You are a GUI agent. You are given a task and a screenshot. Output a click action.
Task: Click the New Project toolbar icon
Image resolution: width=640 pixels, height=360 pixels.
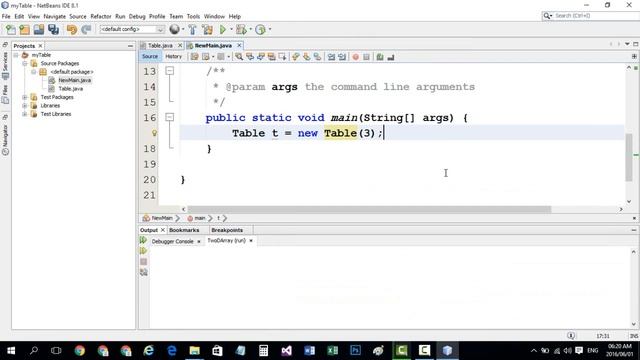click(24, 29)
